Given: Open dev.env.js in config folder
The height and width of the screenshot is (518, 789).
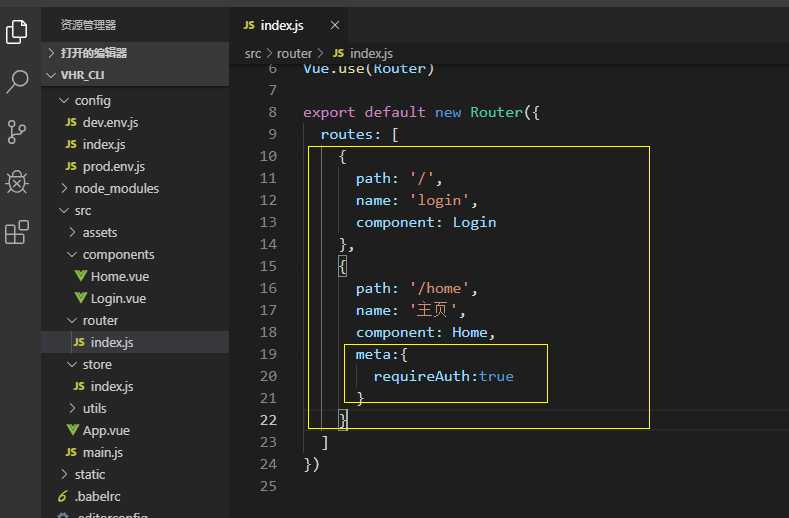Looking at the screenshot, I should click(135, 122).
